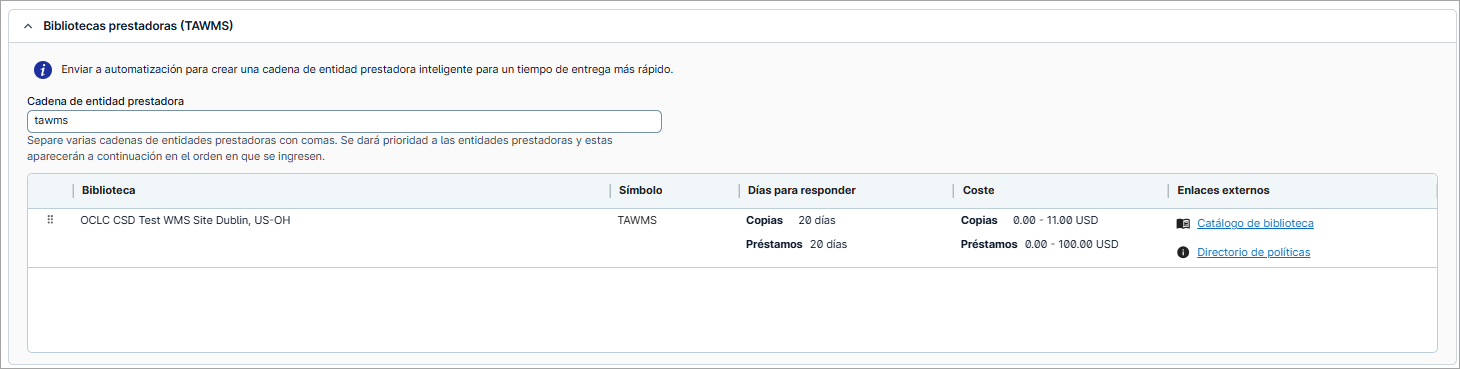Click the Días para responder column header
The height and width of the screenshot is (369, 1460).
(802, 190)
